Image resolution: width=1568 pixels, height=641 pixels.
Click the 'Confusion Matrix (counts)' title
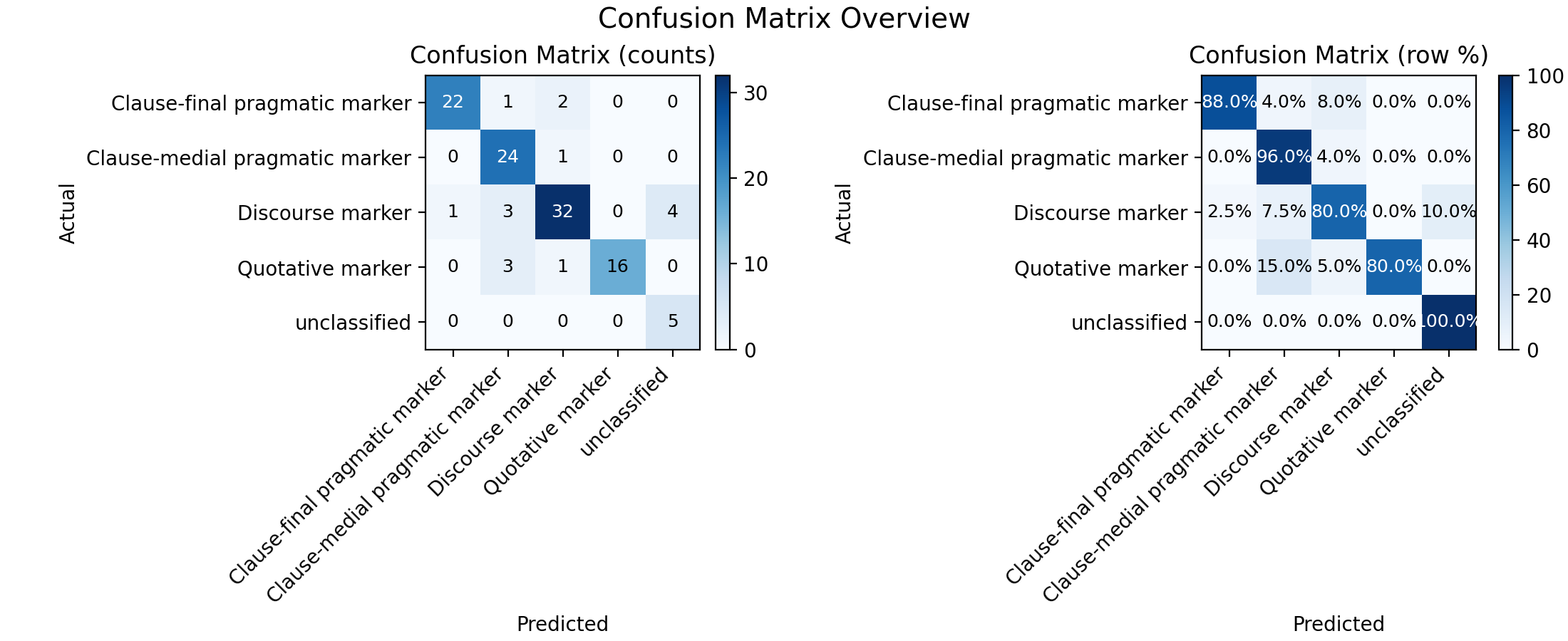coord(562,56)
